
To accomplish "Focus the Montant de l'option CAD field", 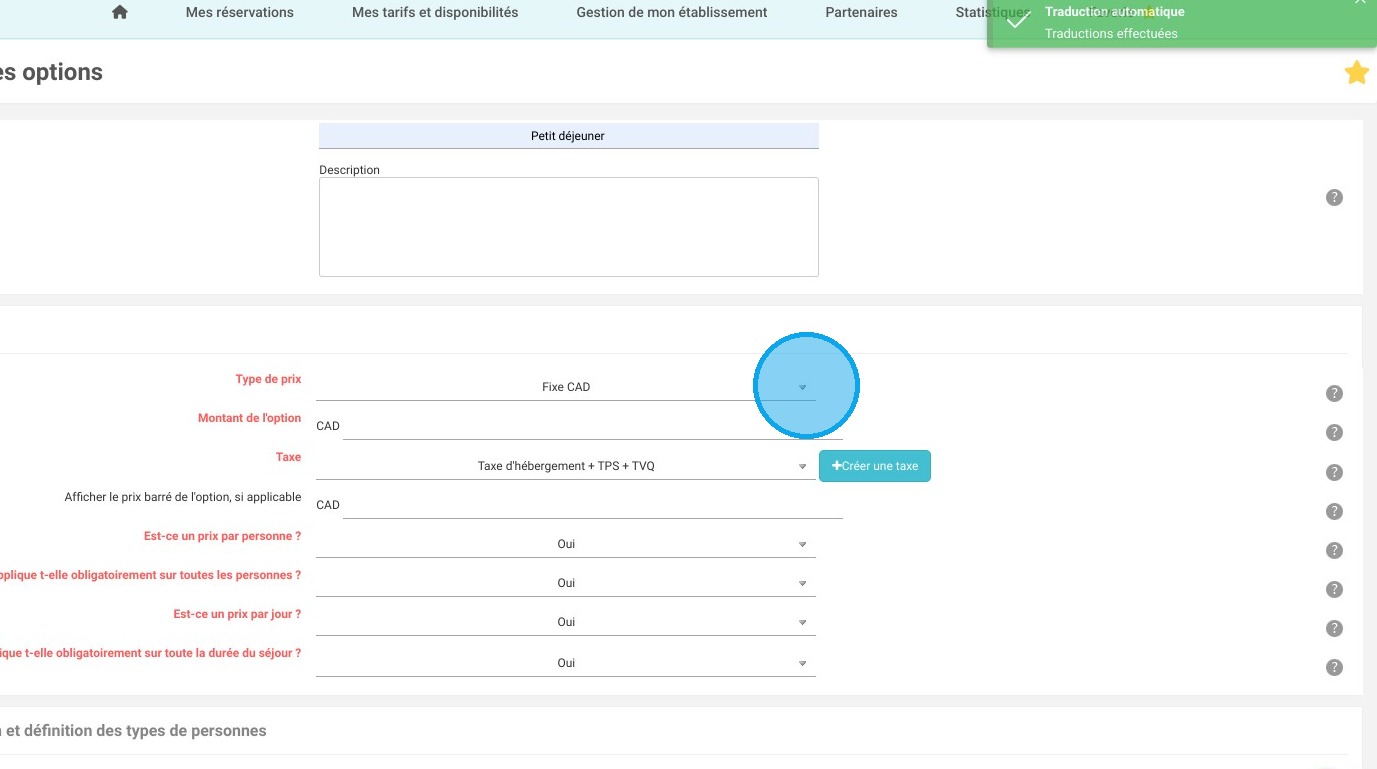I will (592, 426).
